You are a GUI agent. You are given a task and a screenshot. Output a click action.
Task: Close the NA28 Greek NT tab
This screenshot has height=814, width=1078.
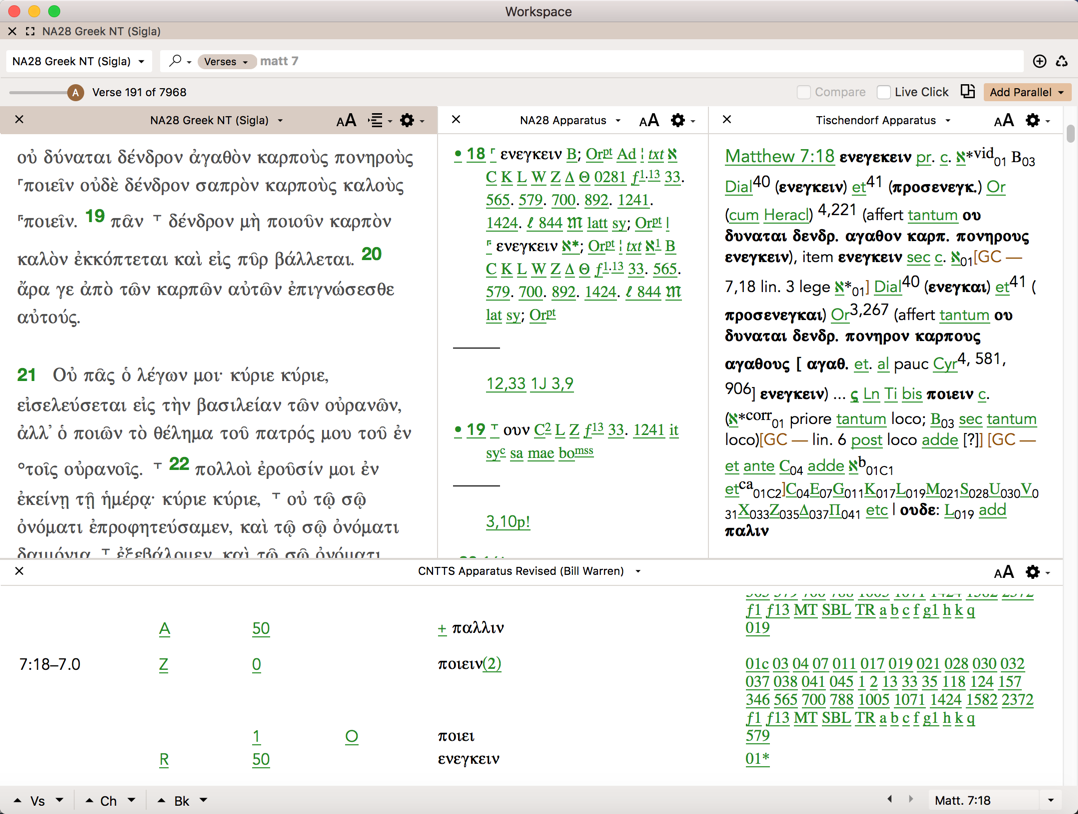point(12,31)
